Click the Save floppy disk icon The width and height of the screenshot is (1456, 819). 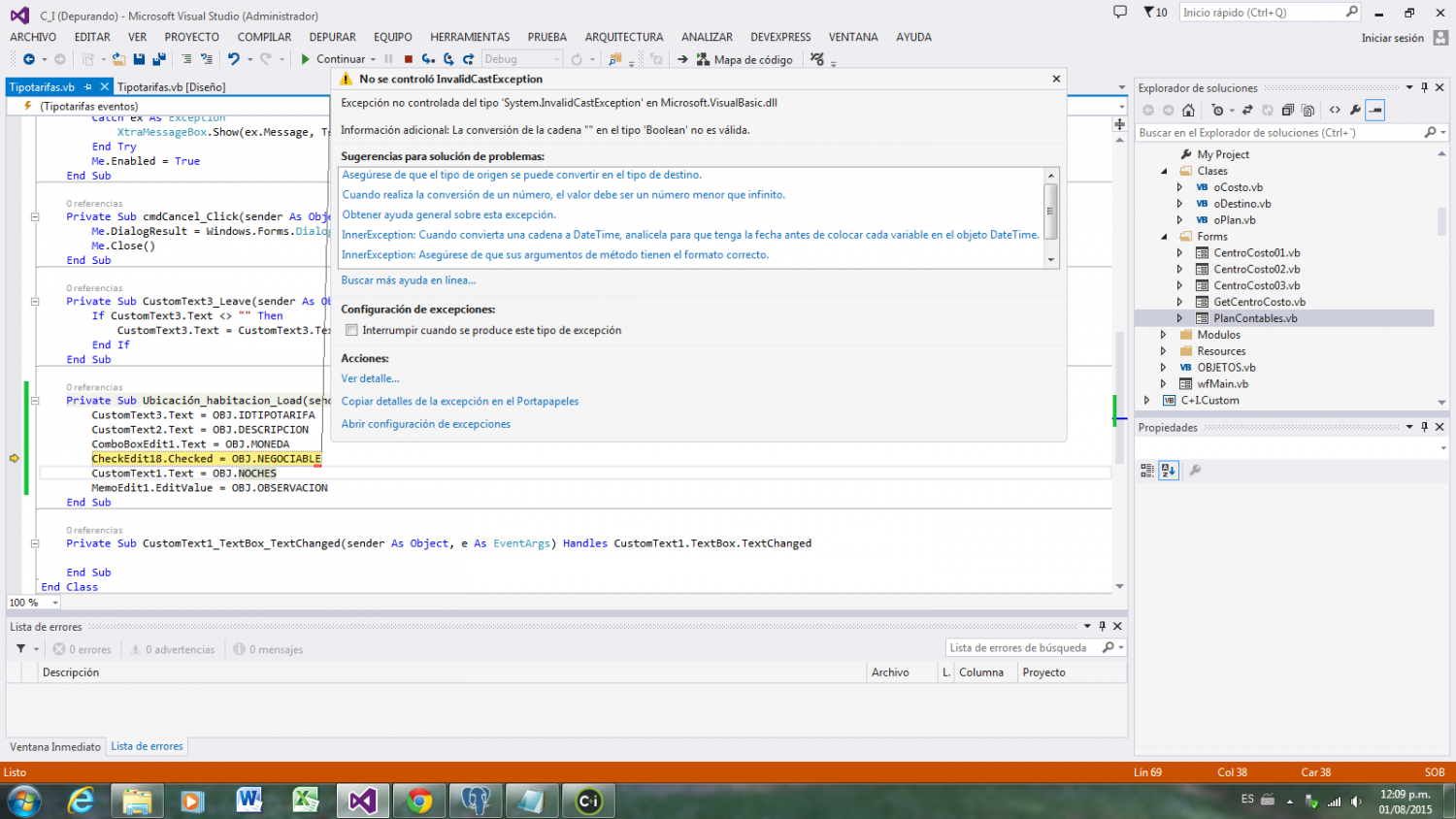click(x=139, y=59)
